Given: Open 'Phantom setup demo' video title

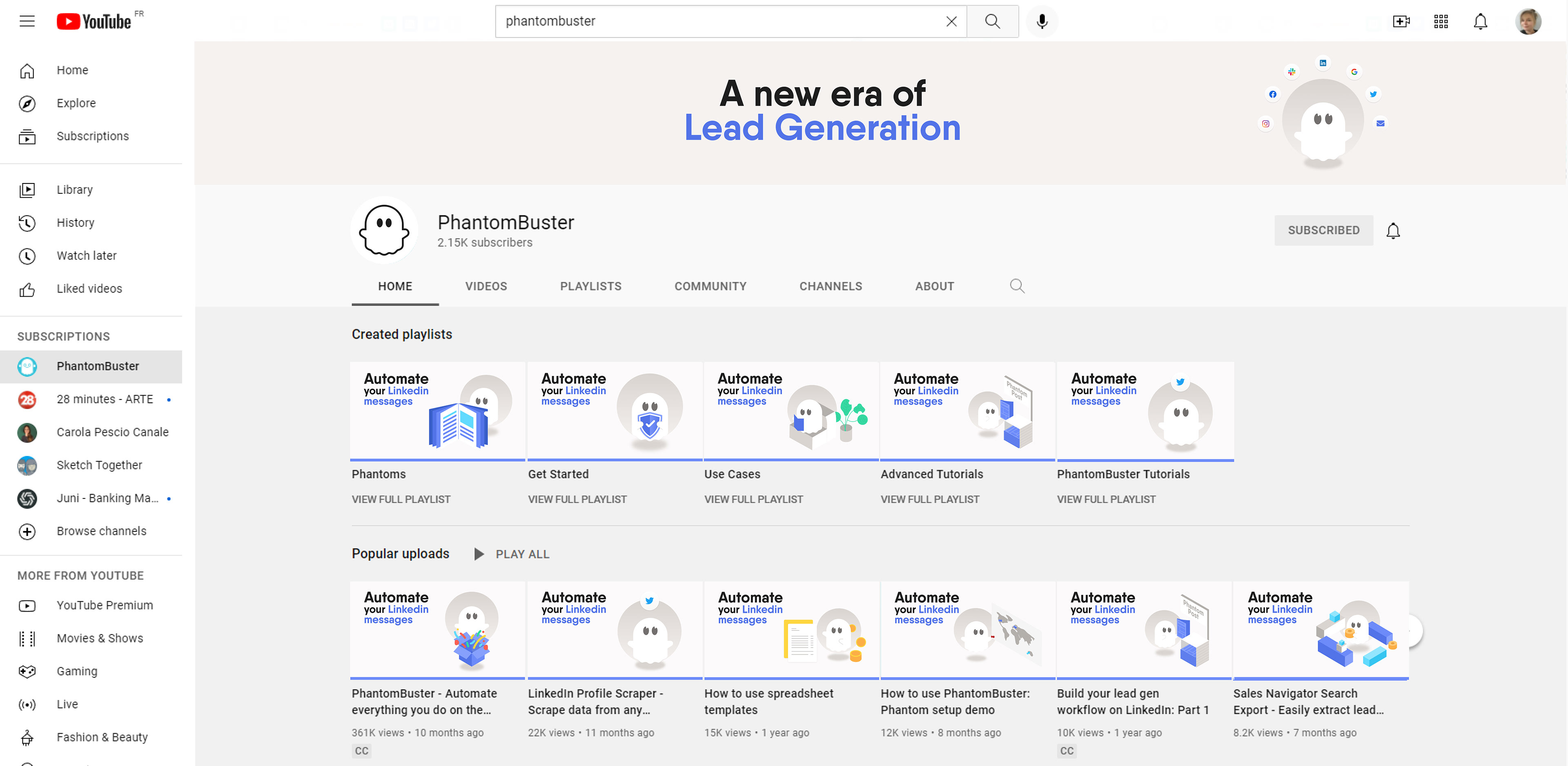Looking at the screenshot, I should [955, 701].
